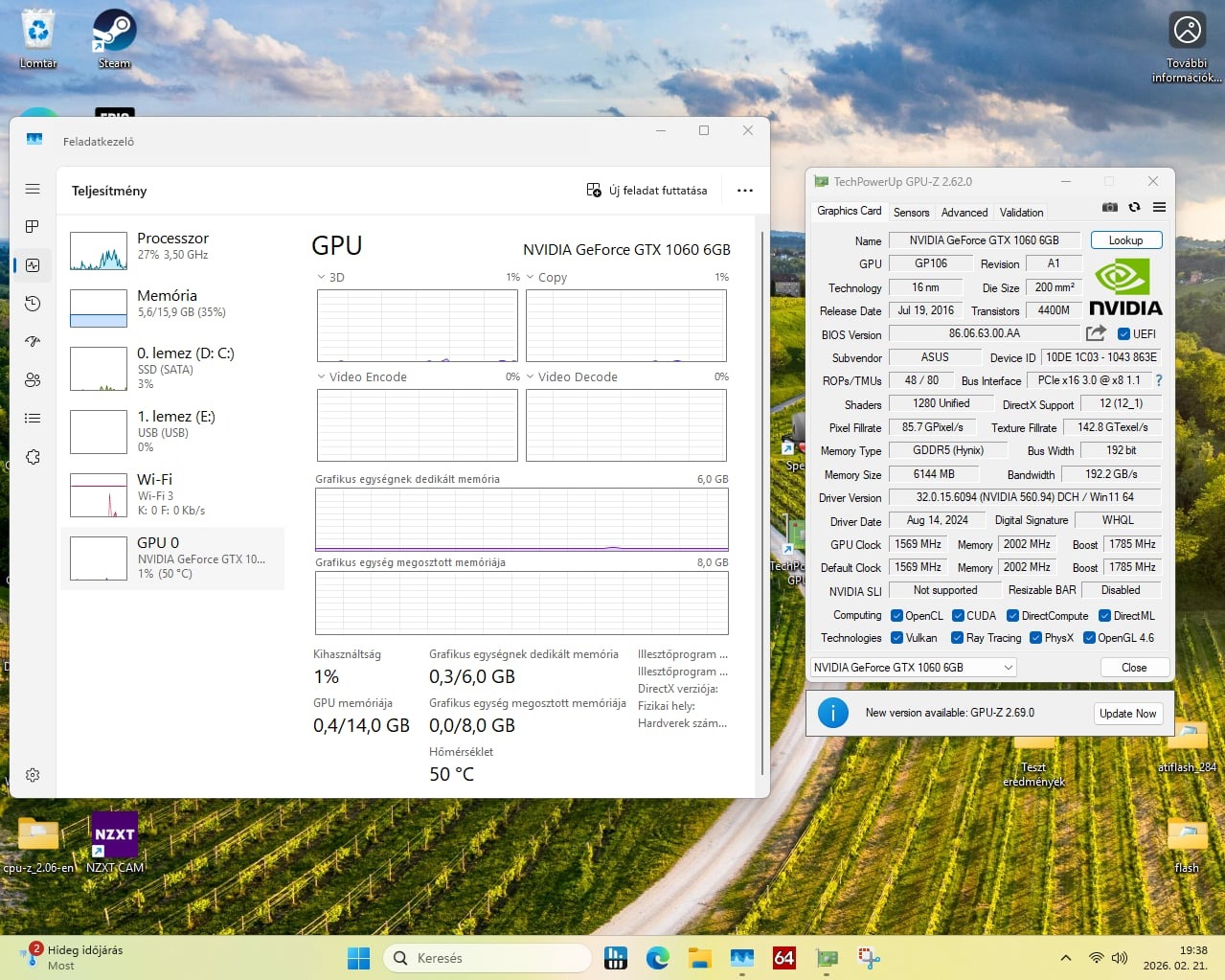Open Lomtár recycle bin desktop icon
This screenshot has height=980, width=1225.
38,38
